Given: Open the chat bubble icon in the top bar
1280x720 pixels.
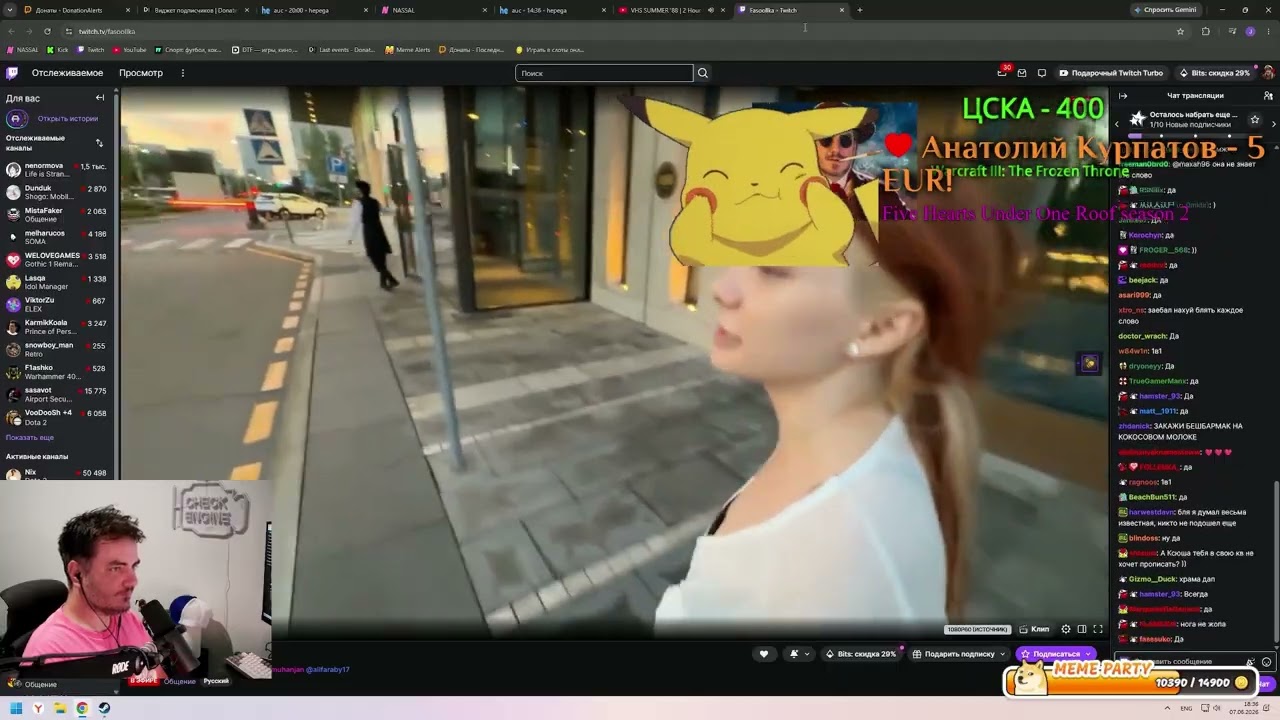Looking at the screenshot, I should [1041, 73].
